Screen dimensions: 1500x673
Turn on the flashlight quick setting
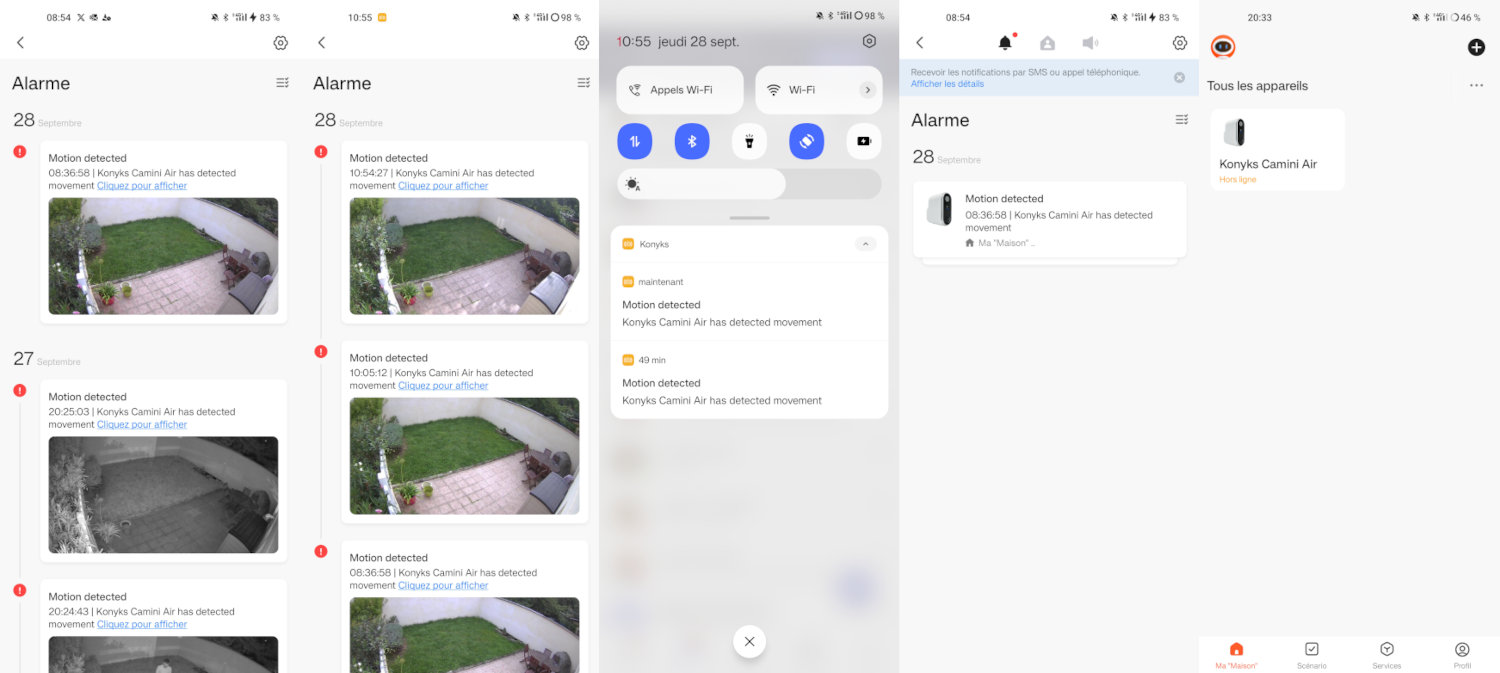(x=749, y=141)
